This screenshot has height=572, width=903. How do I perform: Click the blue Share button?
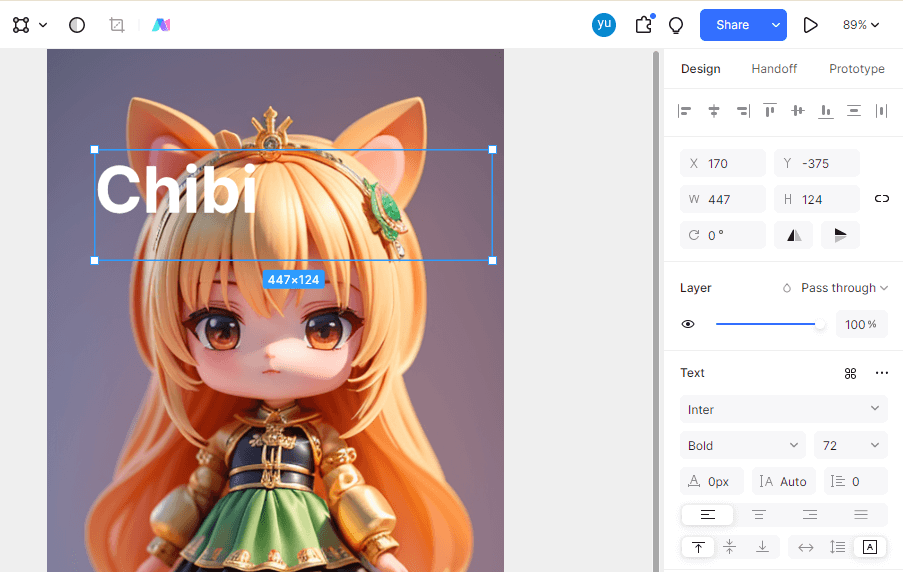tap(733, 25)
